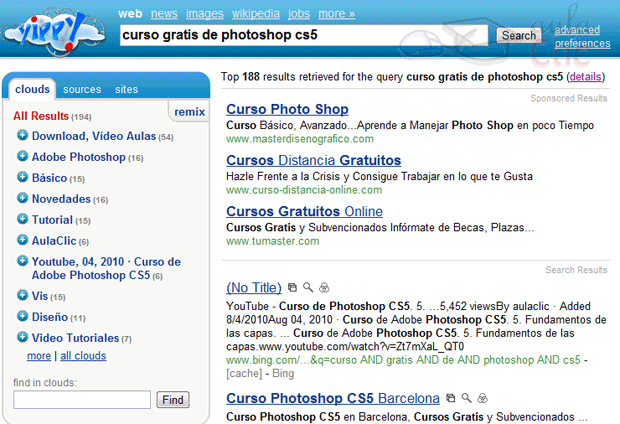This screenshot has width=620, height=424.
Task: Expand the AulaClic cloud
Action: [23, 240]
